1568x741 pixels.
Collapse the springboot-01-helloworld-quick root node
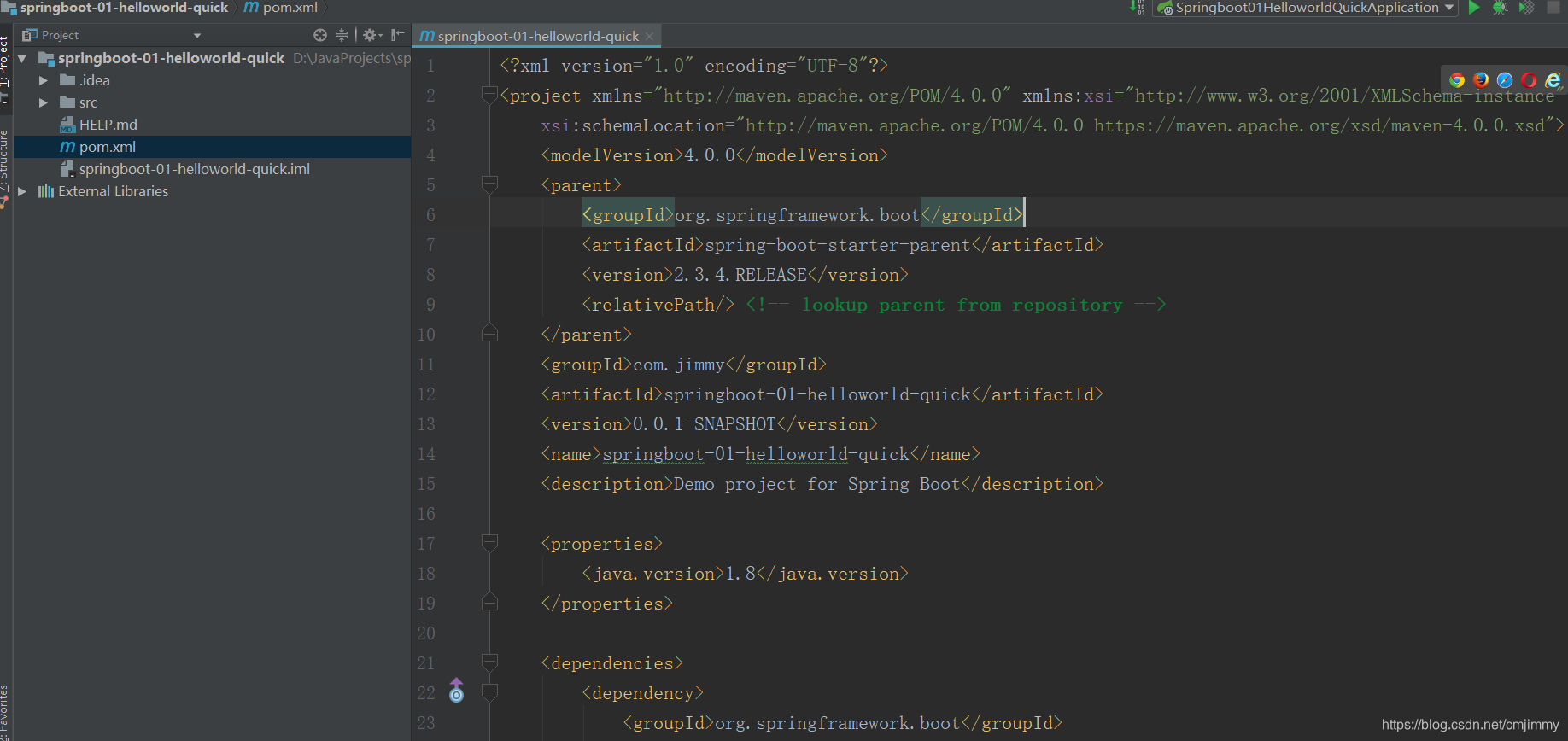[22, 58]
